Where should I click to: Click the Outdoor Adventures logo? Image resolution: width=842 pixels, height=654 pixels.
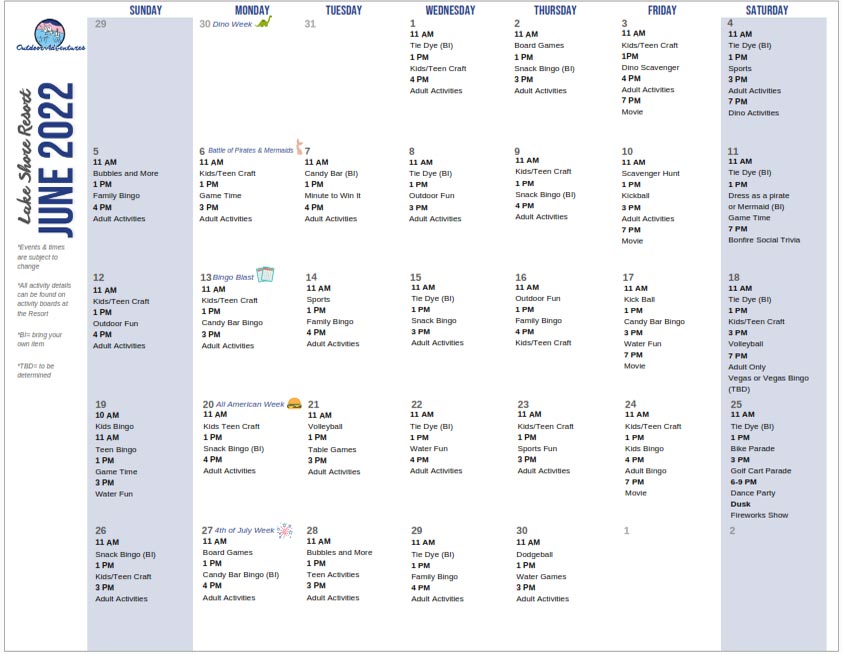[50, 35]
